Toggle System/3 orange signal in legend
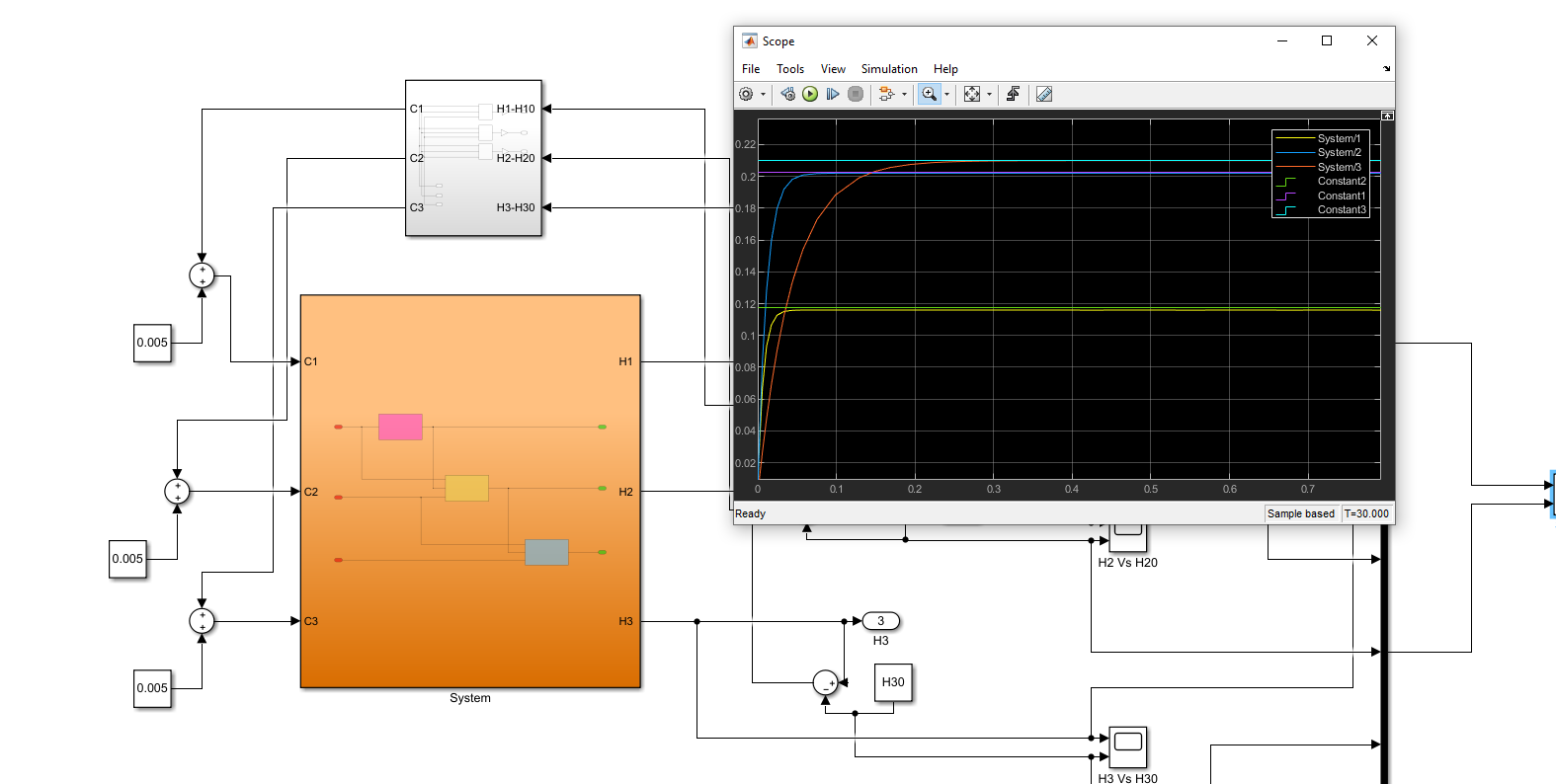The height and width of the screenshot is (784, 1556). [1339, 167]
